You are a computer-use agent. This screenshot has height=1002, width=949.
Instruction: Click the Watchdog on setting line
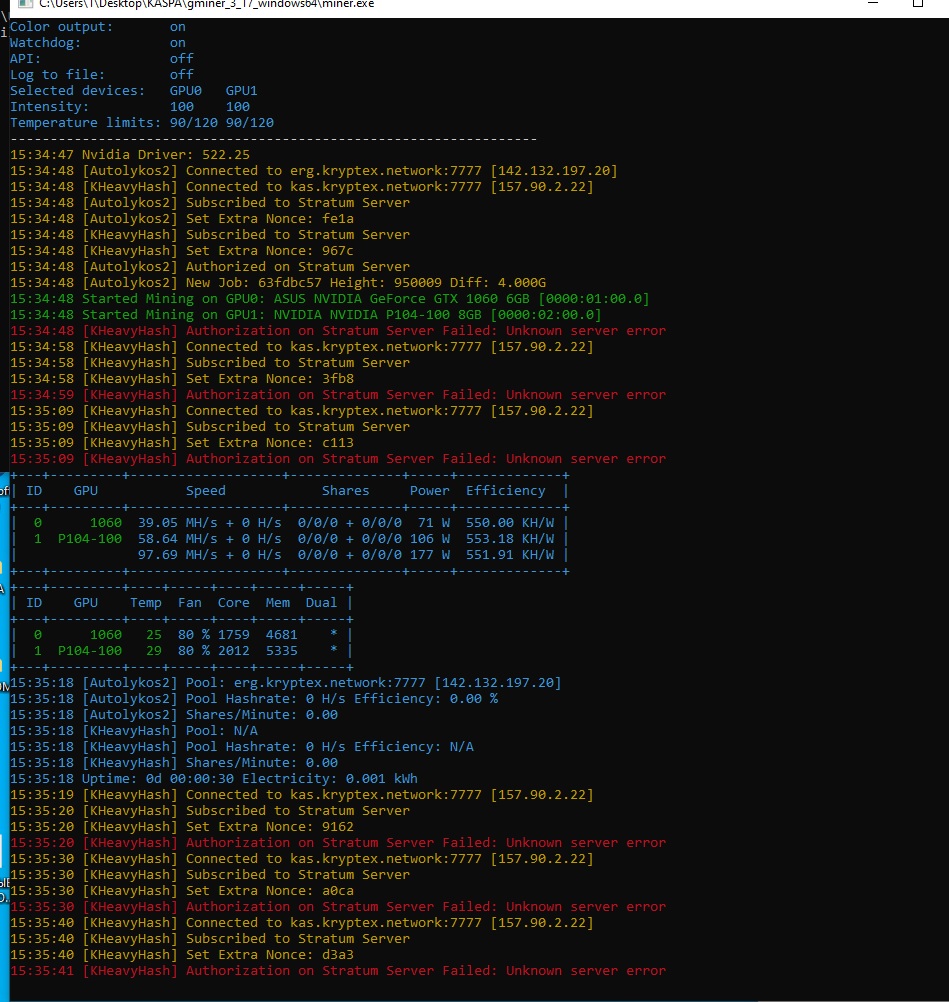click(x=97, y=43)
